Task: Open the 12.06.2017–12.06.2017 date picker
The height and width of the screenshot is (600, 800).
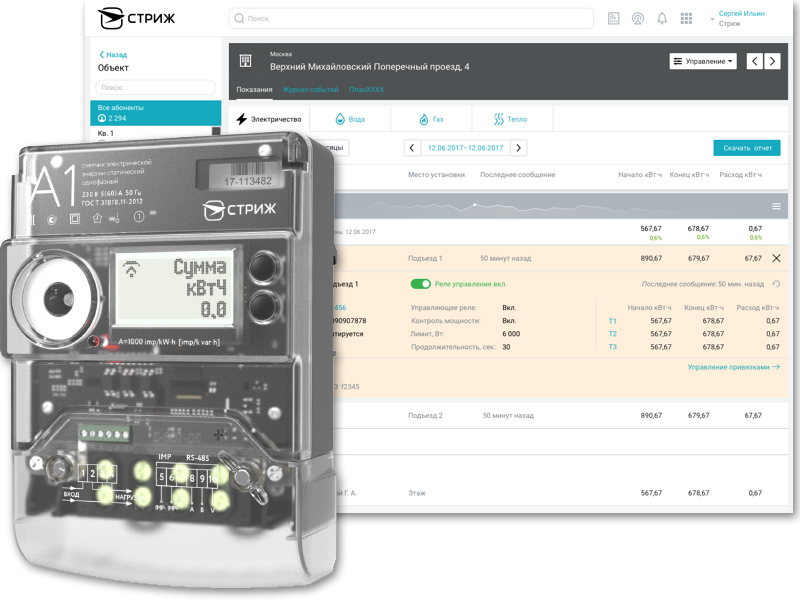Action: click(465, 148)
